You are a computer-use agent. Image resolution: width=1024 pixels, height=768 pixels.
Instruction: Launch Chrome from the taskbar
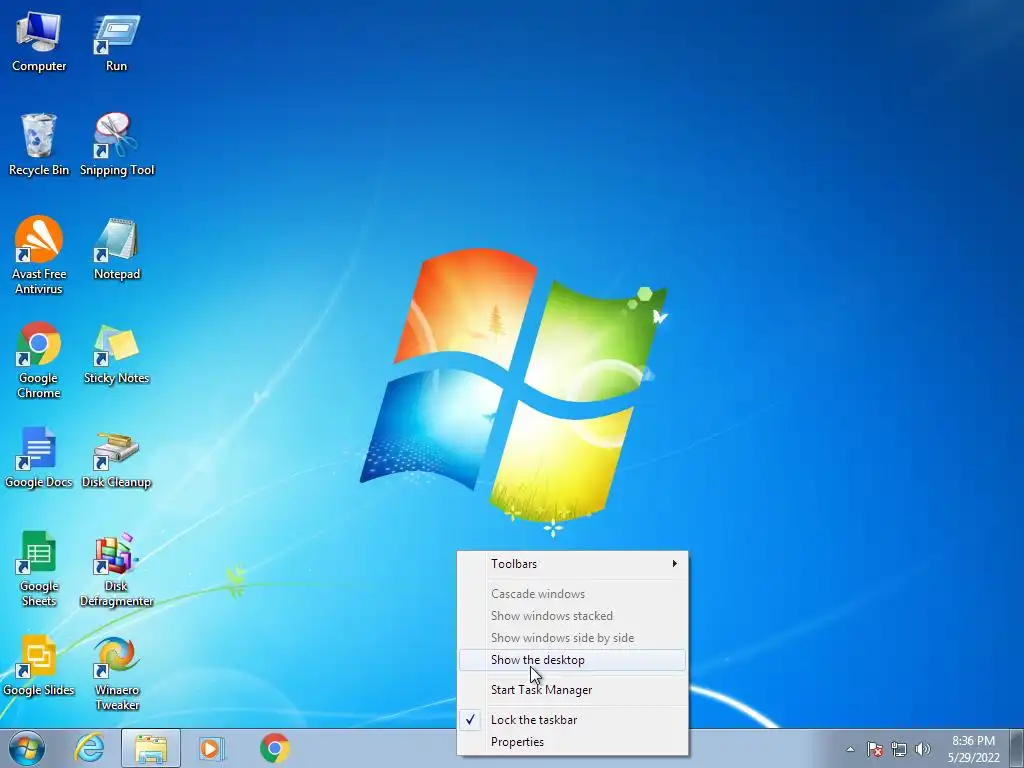(x=274, y=748)
